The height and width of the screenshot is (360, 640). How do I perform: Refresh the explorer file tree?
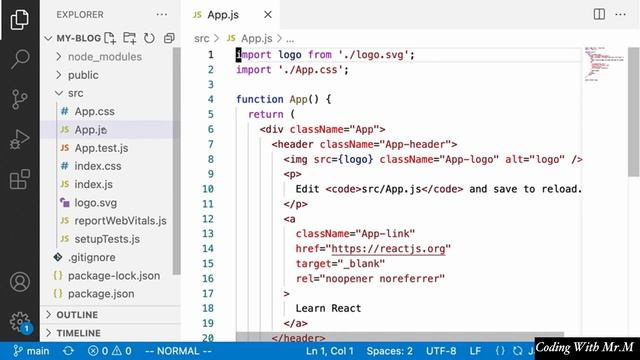click(x=149, y=38)
